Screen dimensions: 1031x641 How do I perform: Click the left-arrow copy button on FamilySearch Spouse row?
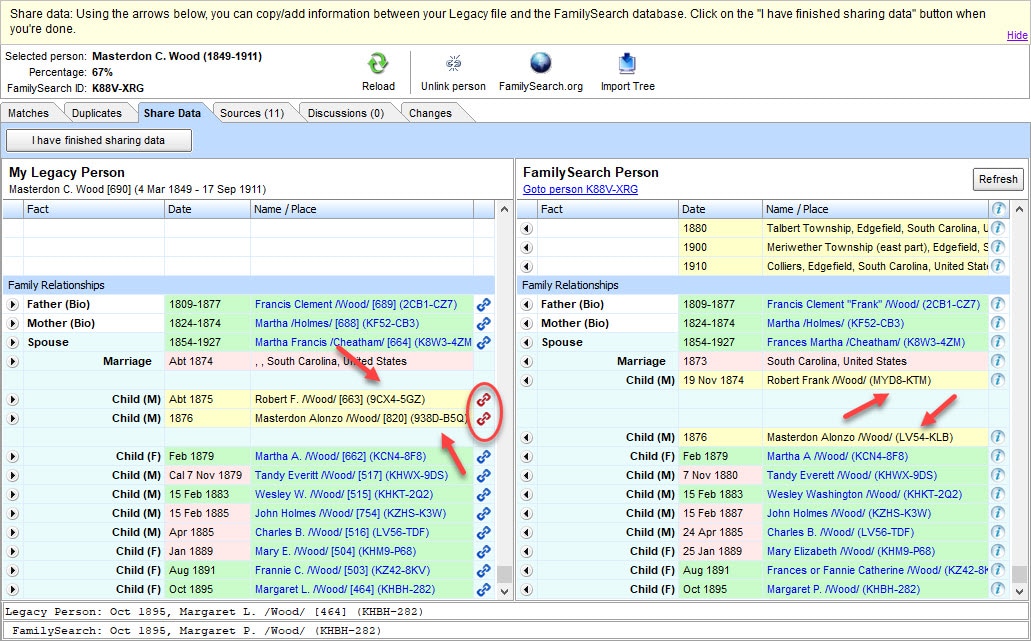pyautogui.click(x=527, y=343)
